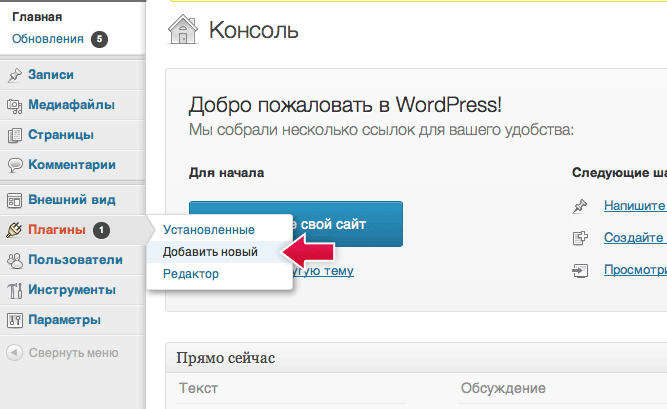Click the Страницы pages icon
The image size is (667, 409).
click(x=15, y=135)
